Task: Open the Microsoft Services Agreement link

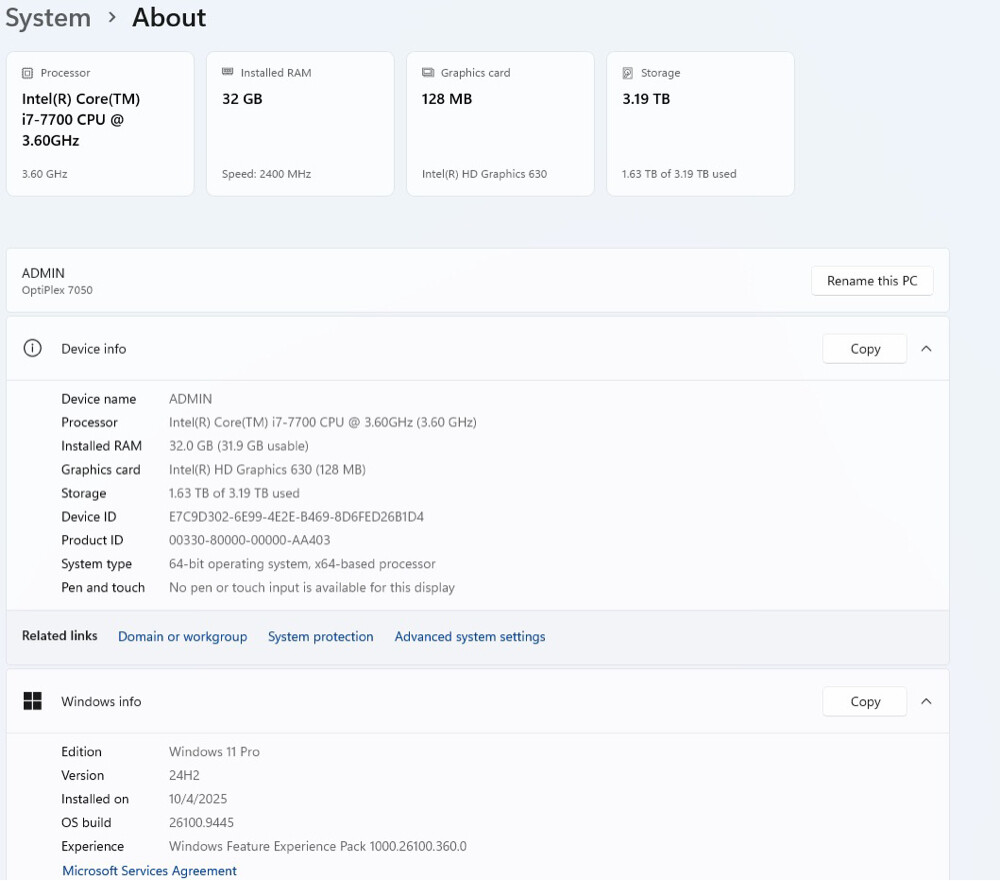Action: coord(149,871)
